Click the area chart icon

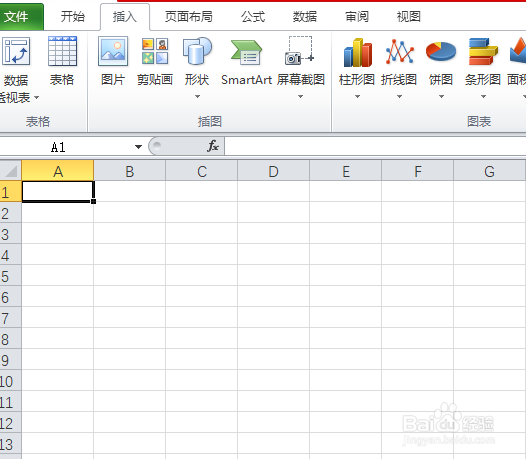coord(518,50)
